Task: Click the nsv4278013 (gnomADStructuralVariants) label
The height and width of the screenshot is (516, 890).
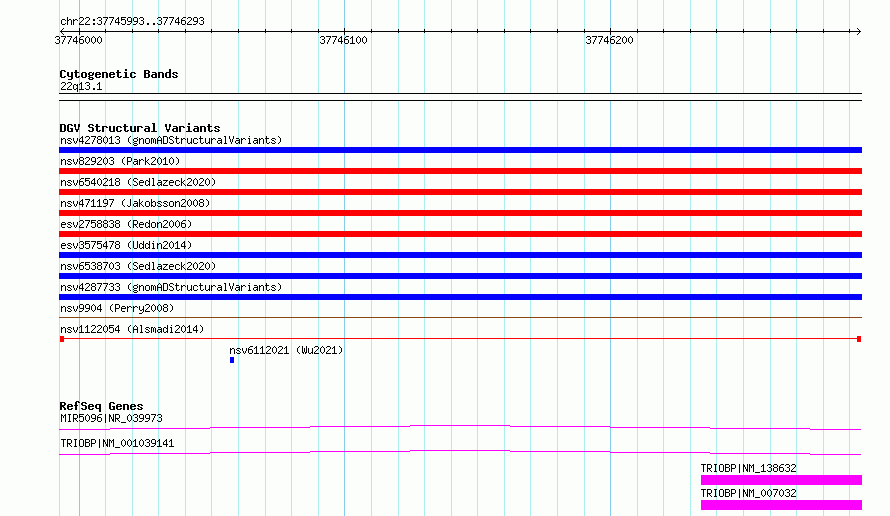Action: [171, 140]
